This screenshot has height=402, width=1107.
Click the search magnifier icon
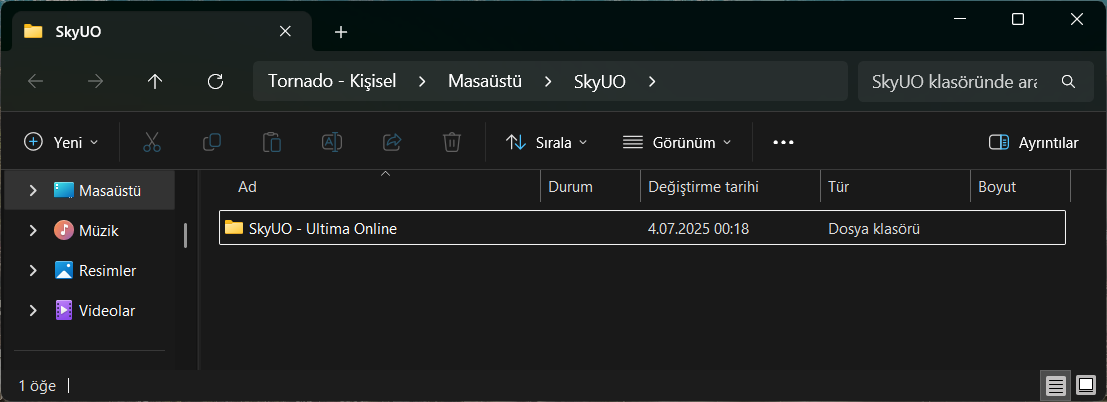[1068, 81]
